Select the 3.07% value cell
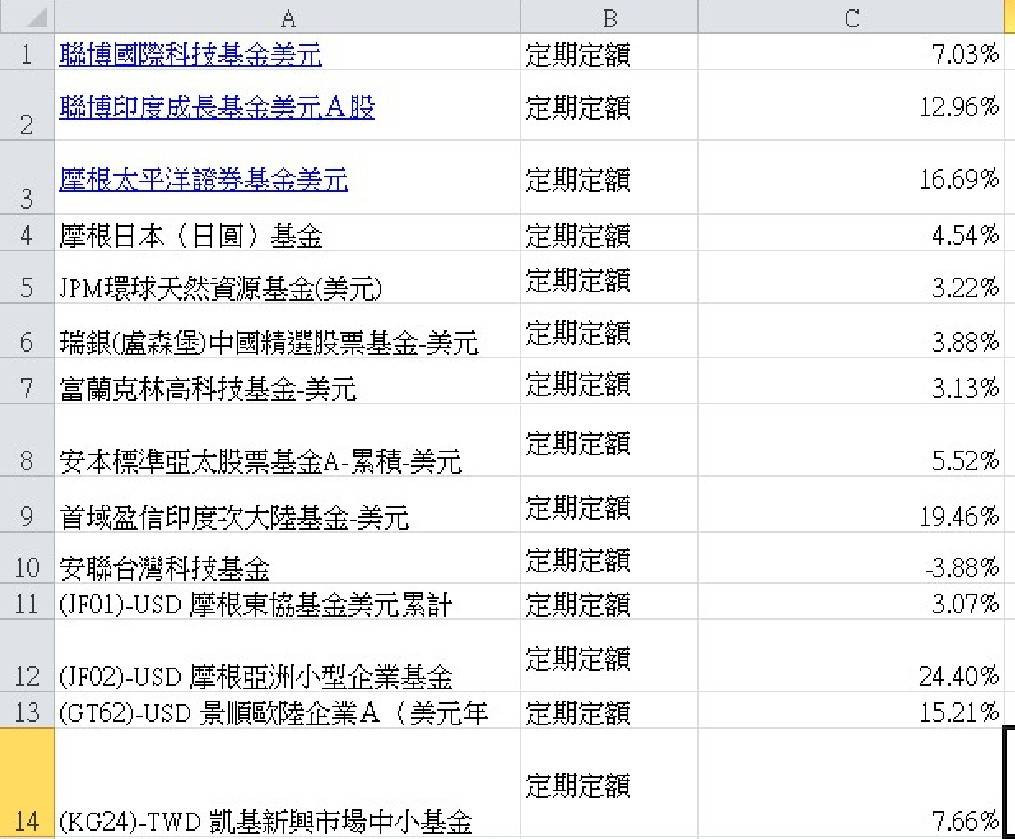This screenshot has height=839, width=1015. click(x=851, y=601)
